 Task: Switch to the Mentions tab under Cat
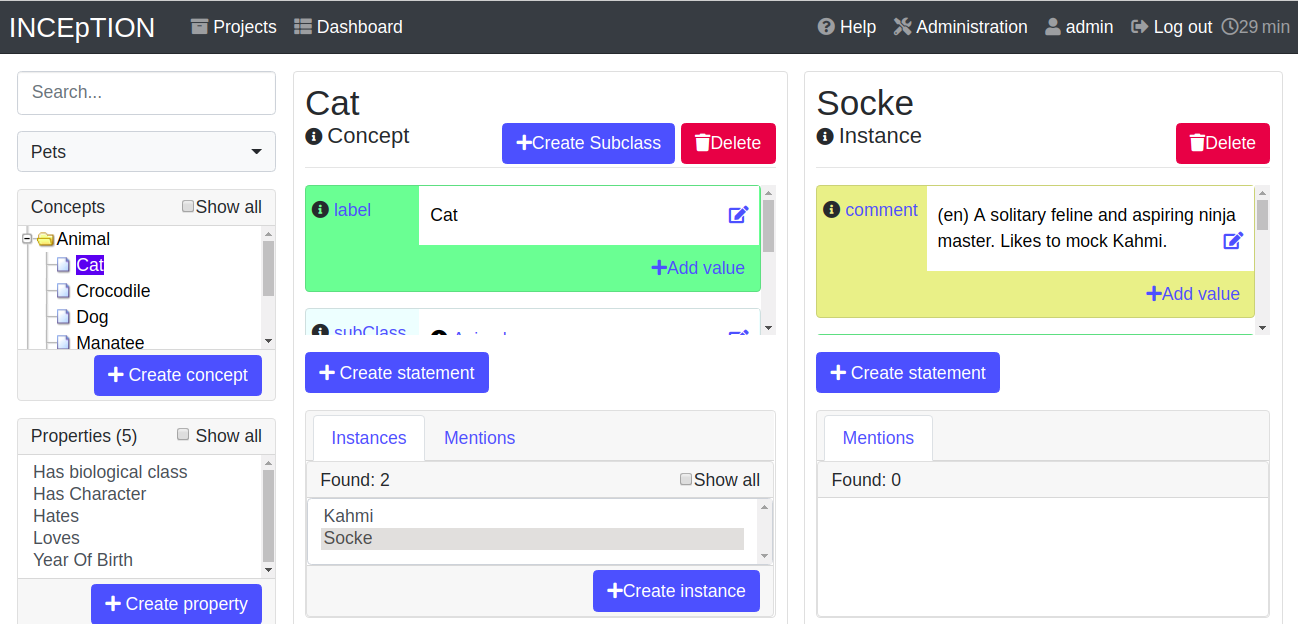pos(479,438)
